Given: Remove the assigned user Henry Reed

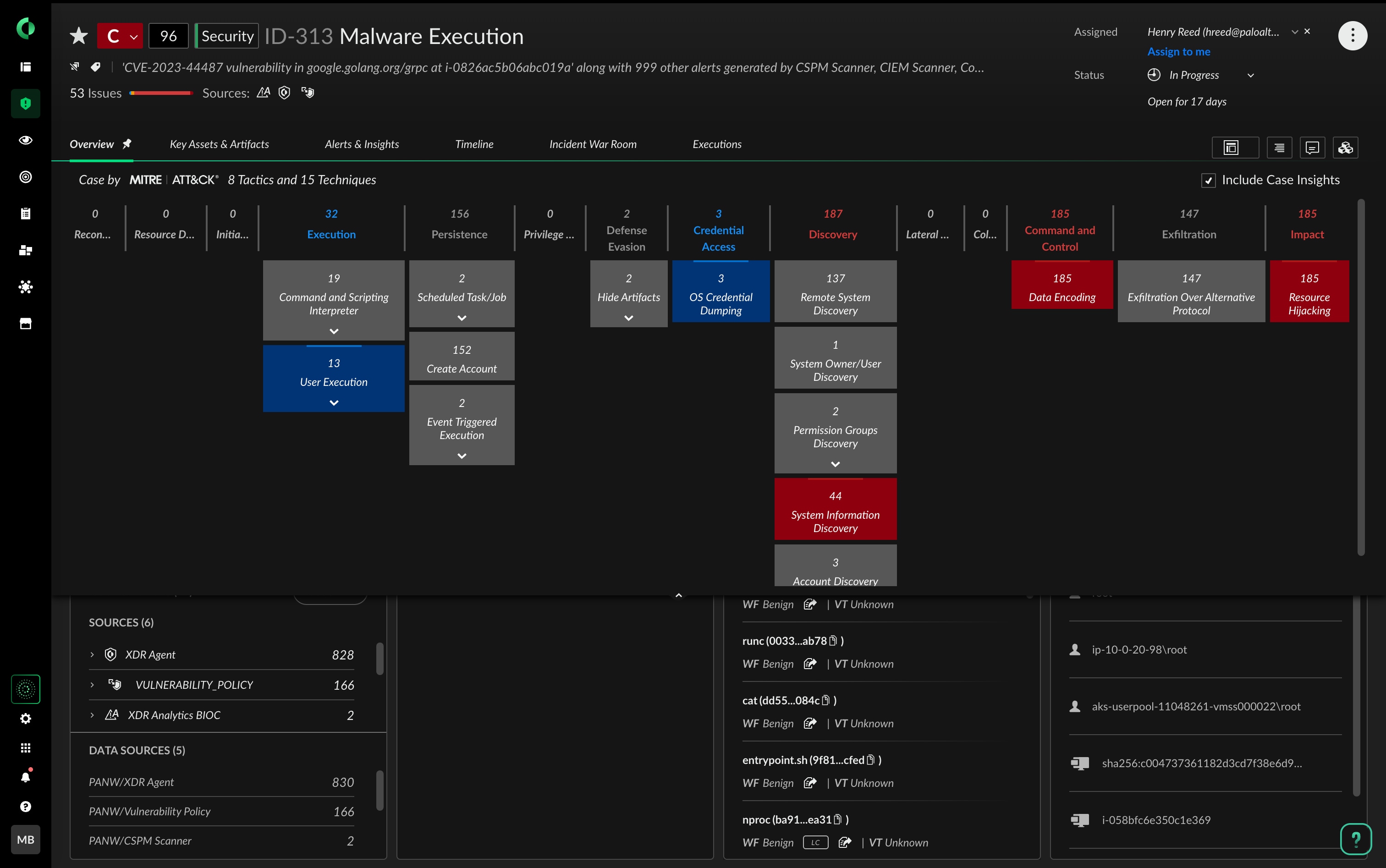Looking at the screenshot, I should (1307, 32).
